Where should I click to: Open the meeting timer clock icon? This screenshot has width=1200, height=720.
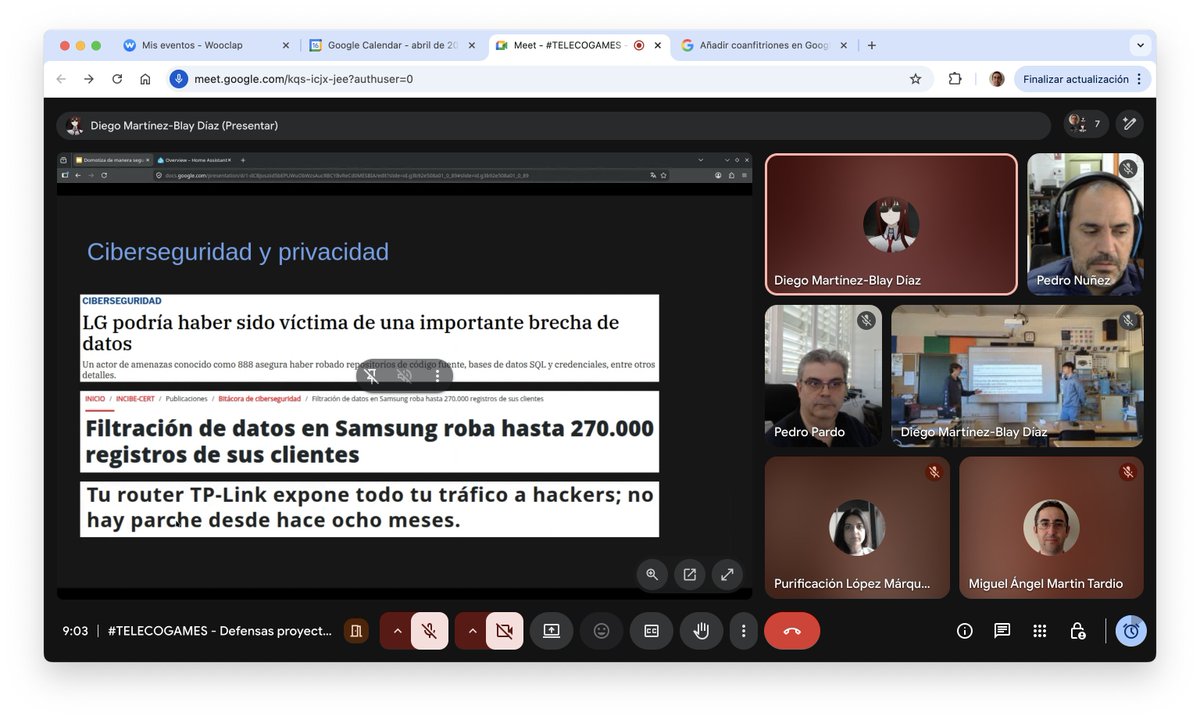pos(1131,631)
